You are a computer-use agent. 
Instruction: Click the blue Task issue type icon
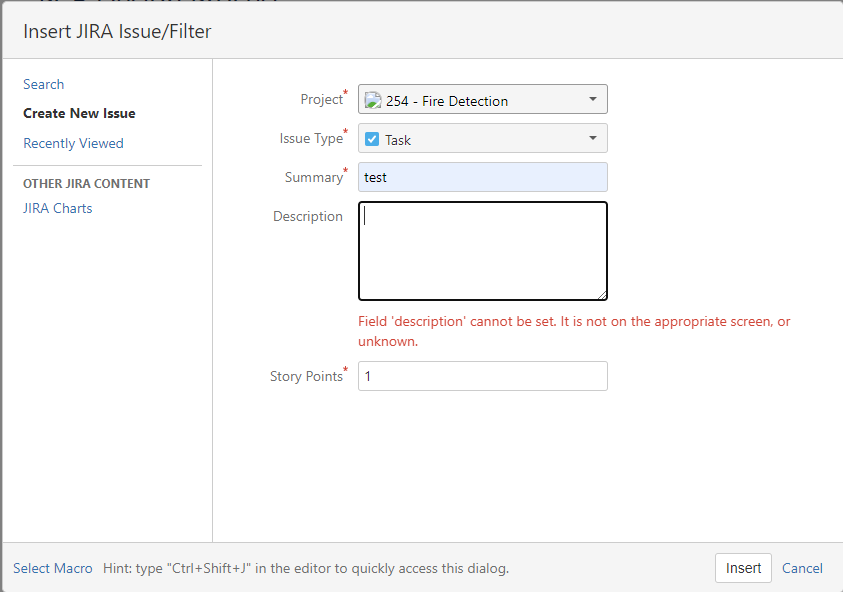pyautogui.click(x=372, y=139)
